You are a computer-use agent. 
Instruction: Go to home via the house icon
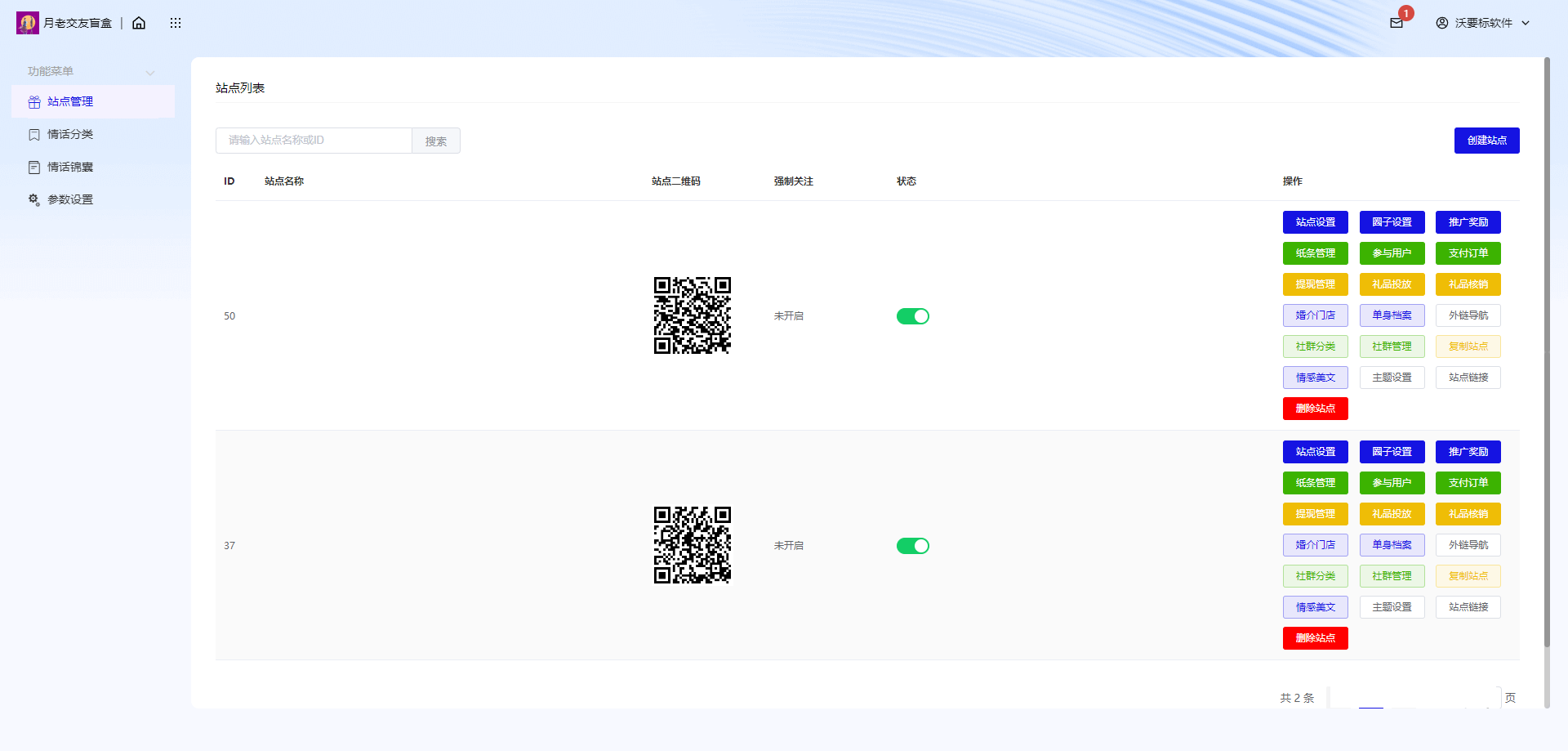[x=139, y=23]
